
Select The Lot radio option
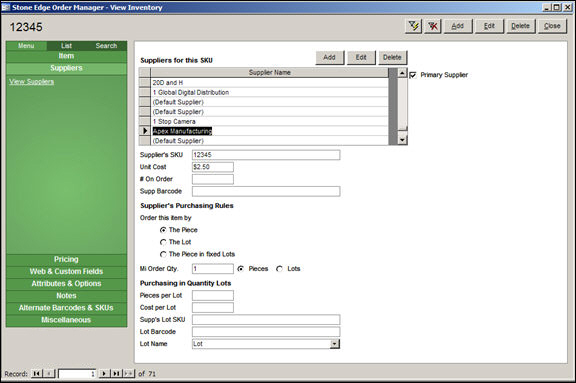tap(163, 242)
